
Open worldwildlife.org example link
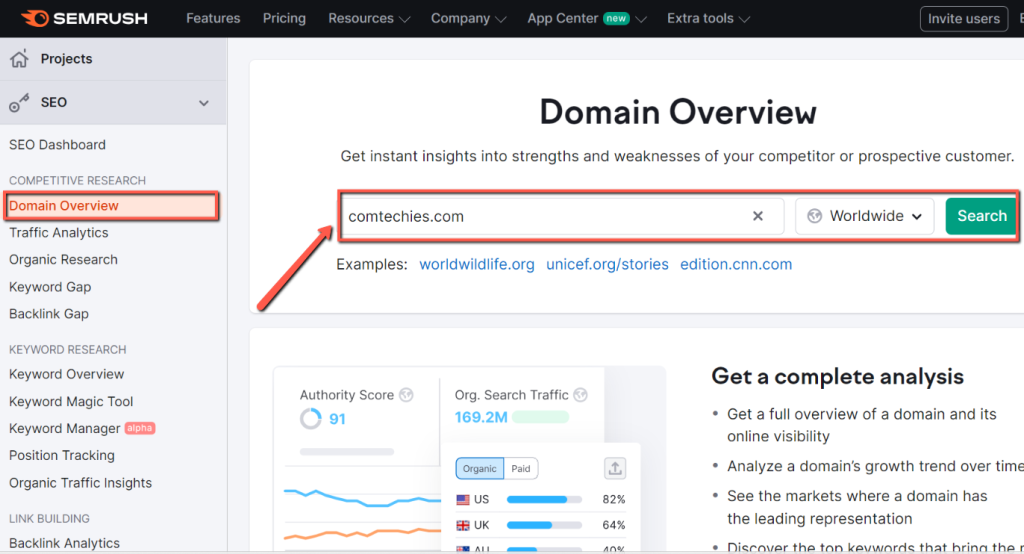click(477, 265)
